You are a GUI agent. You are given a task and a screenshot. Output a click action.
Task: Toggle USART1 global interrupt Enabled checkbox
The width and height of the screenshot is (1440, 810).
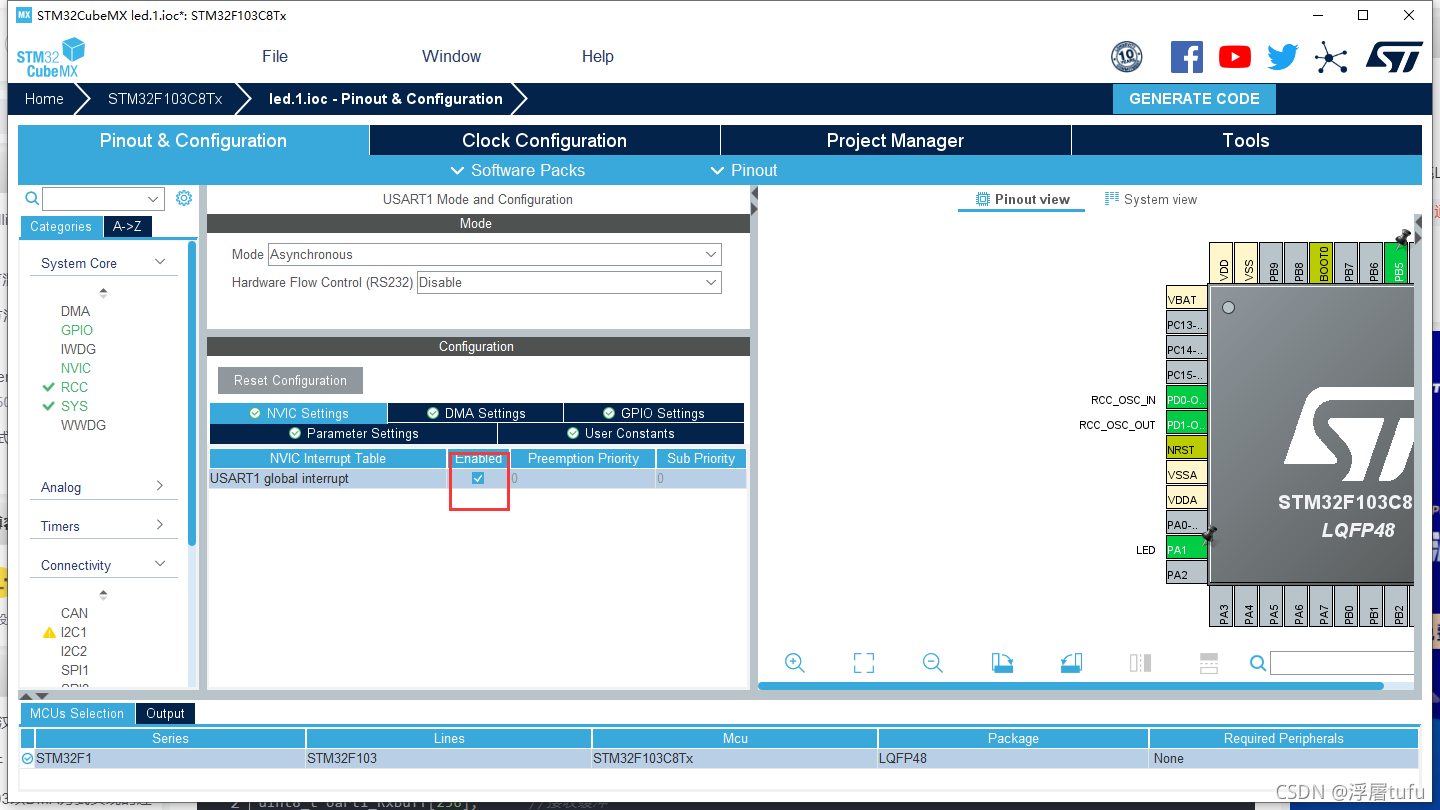pos(478,478)
